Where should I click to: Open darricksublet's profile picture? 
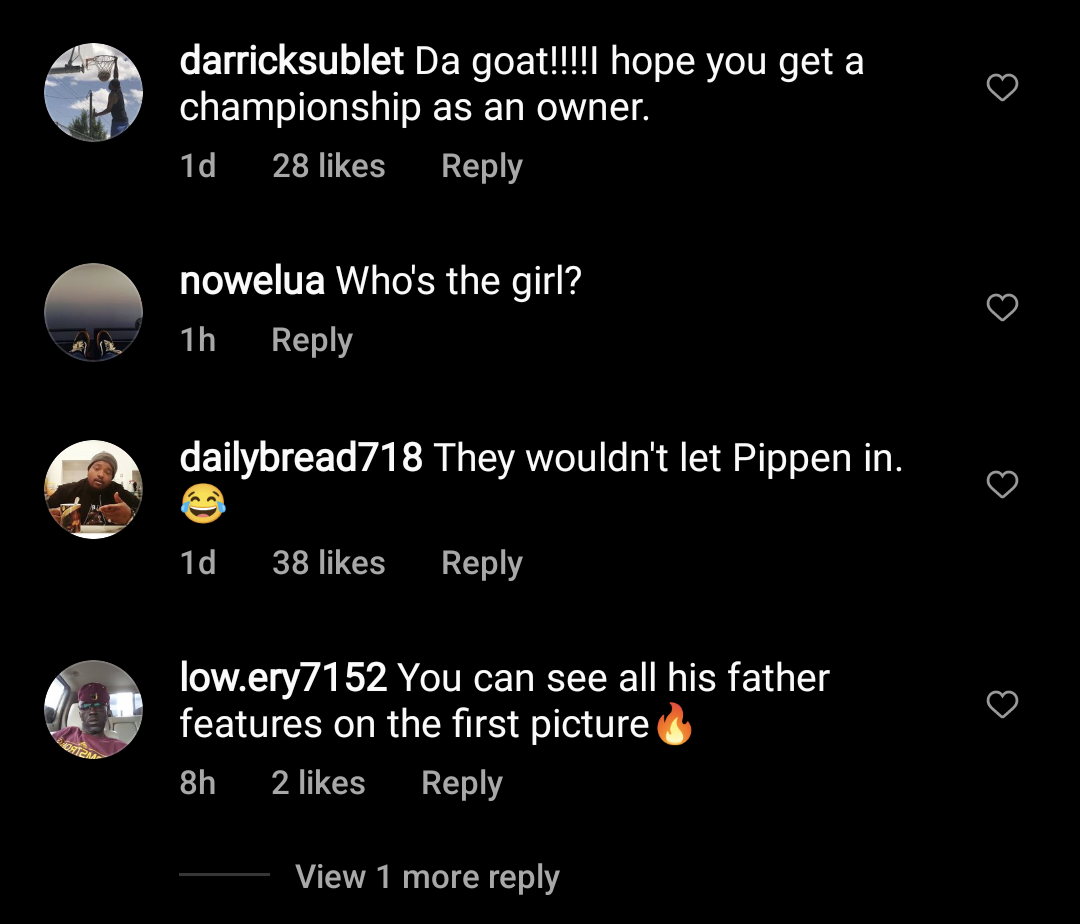tap(94, 92)
